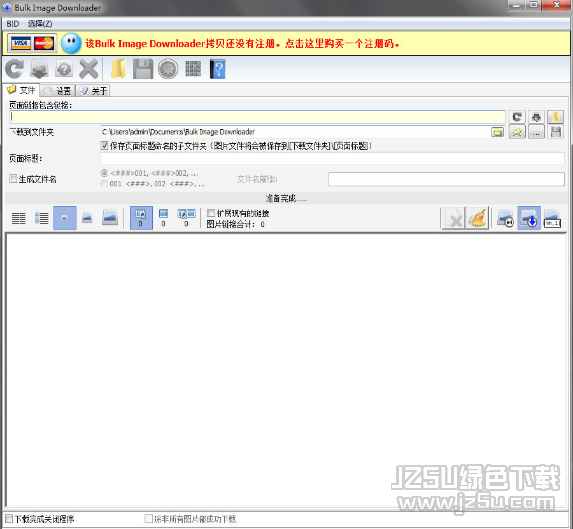This screenshot has width=573, height=529.
Task: Enable the 生成文件名 checkbox
Action: (x=13, y=179)
